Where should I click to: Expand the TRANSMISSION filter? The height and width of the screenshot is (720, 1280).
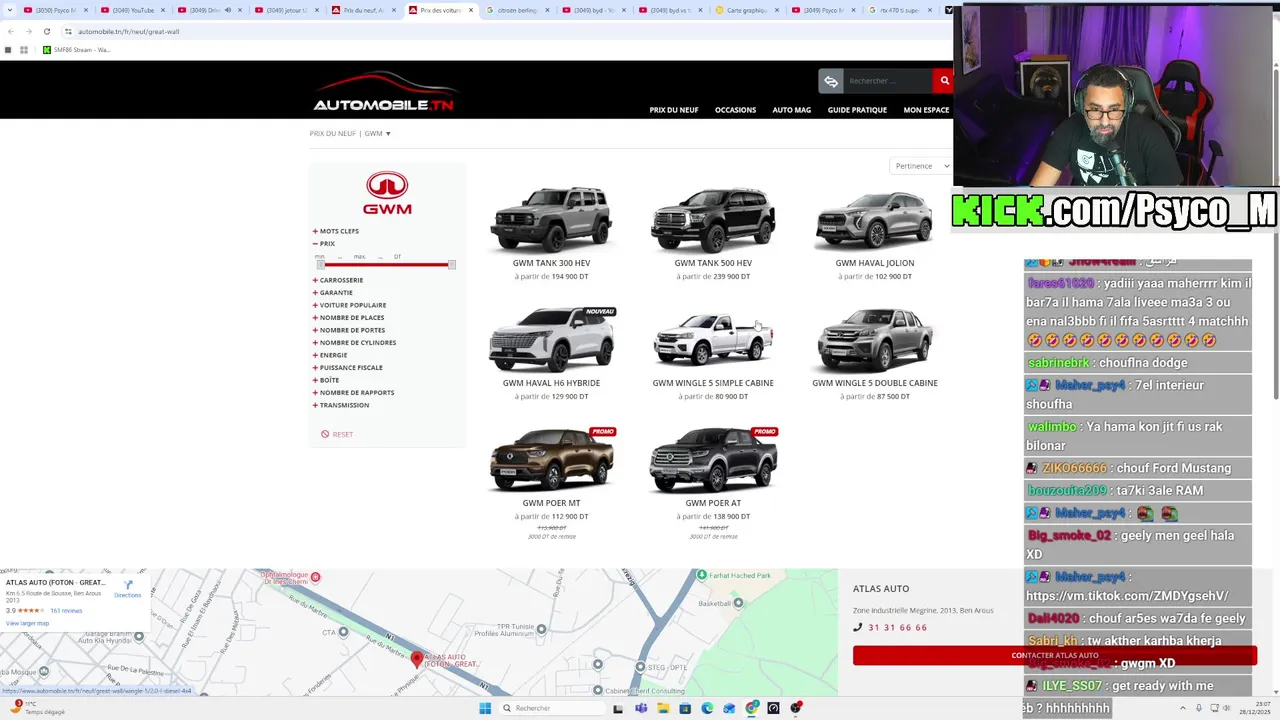[x=341, y=405]
